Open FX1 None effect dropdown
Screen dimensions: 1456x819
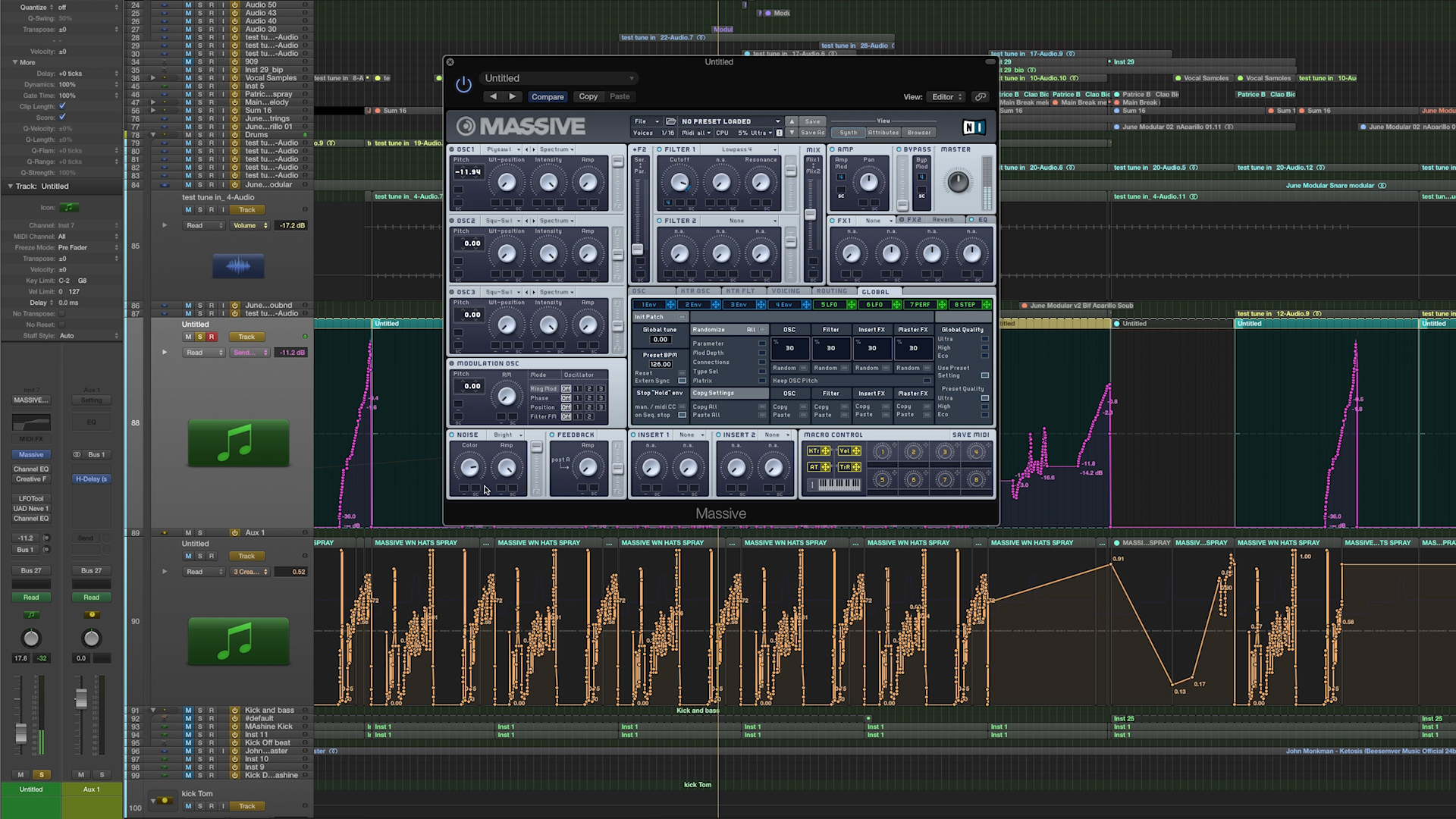[877, 221]
